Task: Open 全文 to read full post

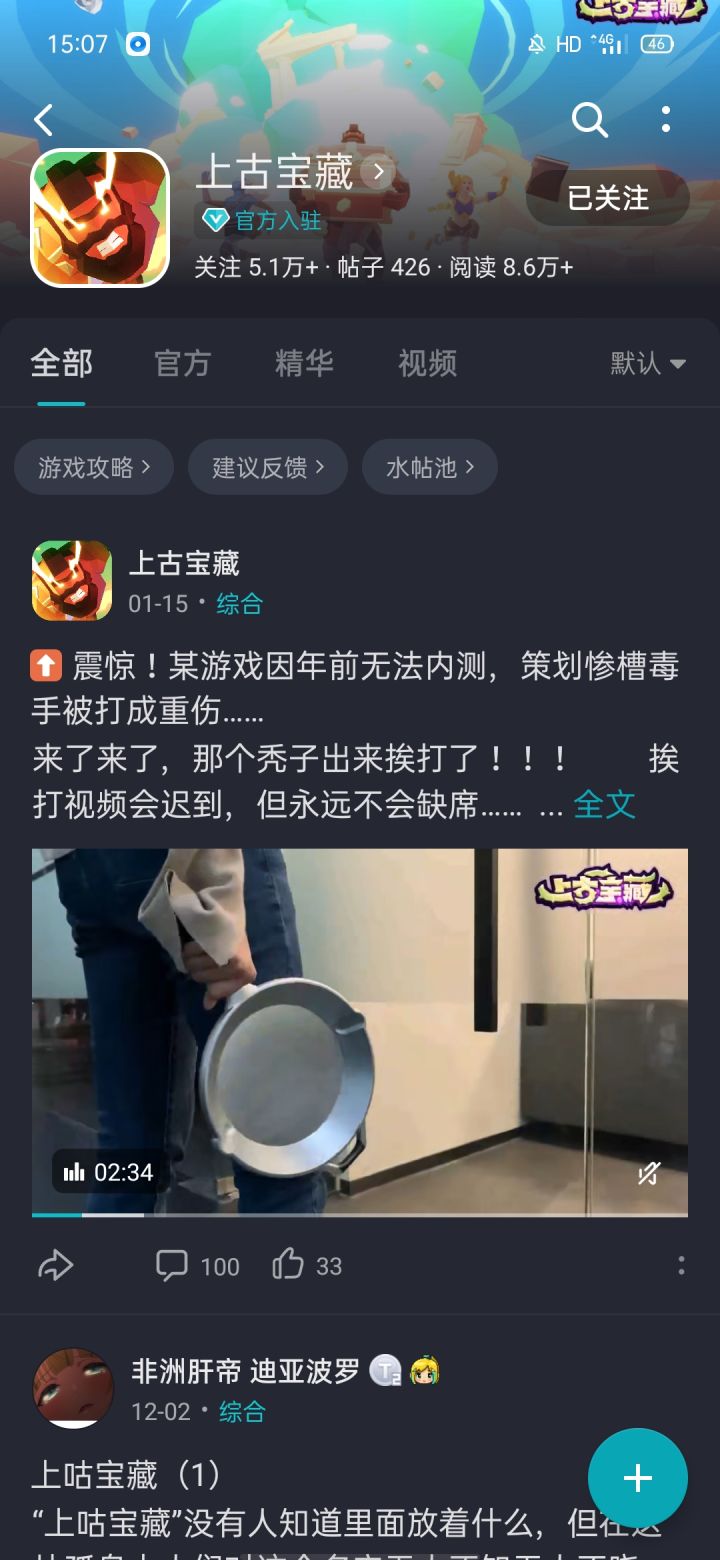Action: [604, 804]
